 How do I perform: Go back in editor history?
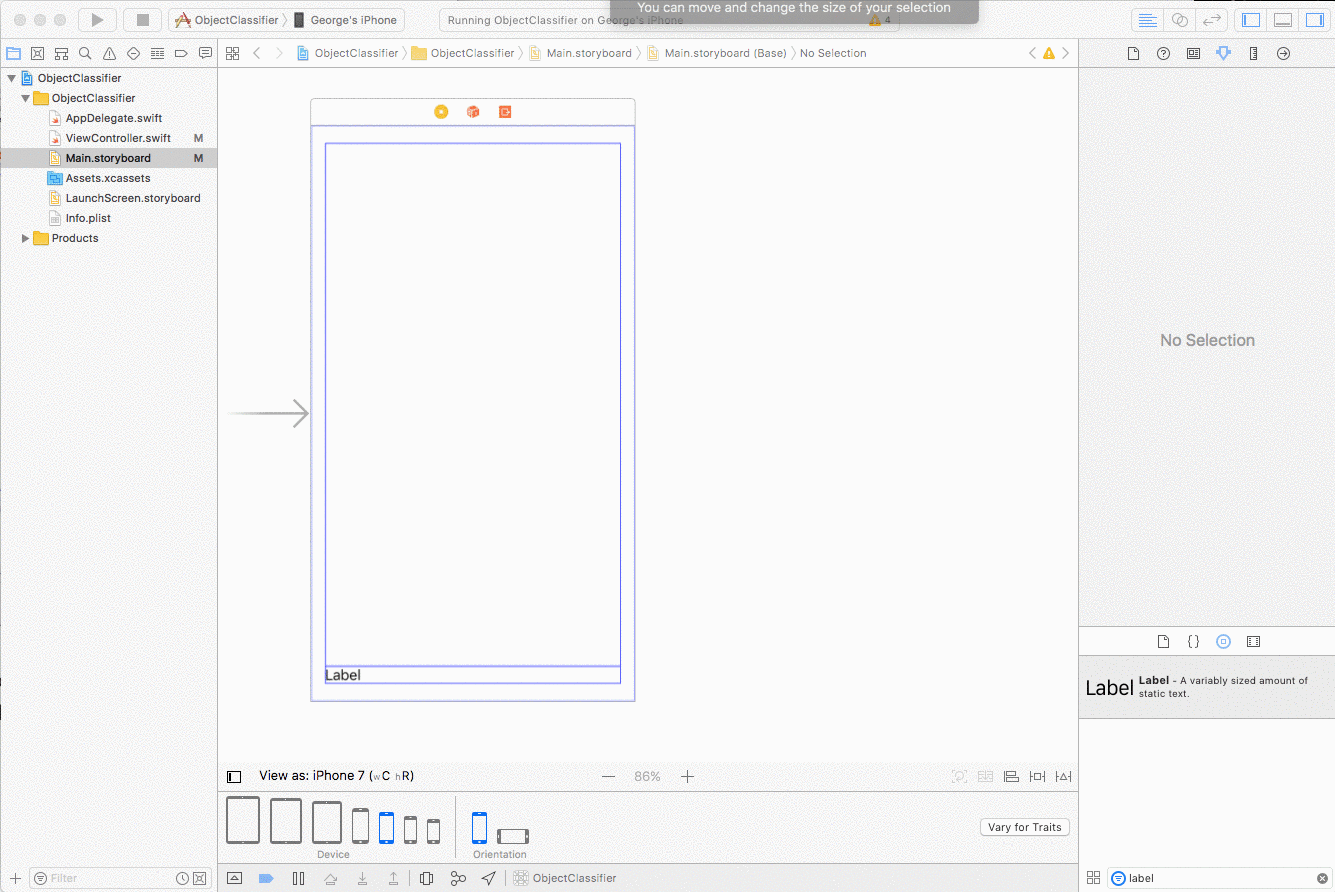(x=257, y=53)
